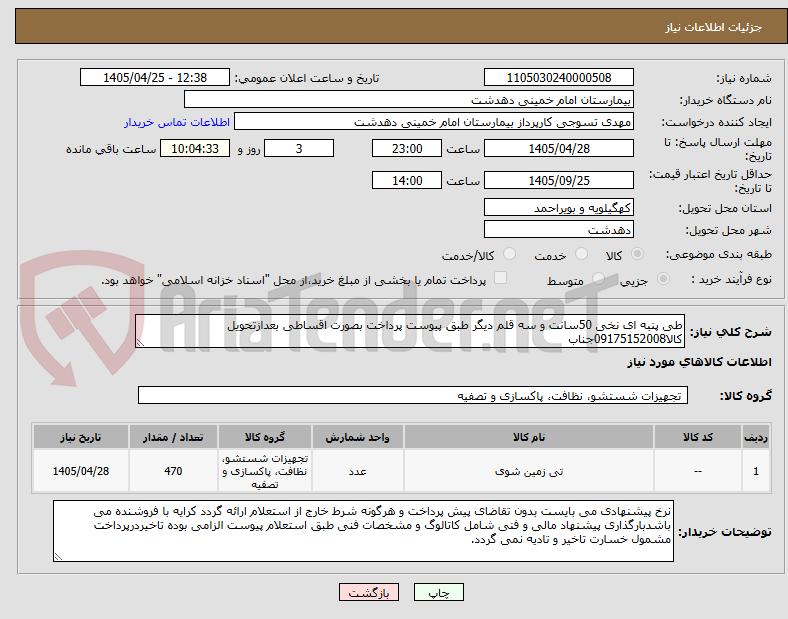Viewport: 788px width, 619px height.
Task: Click the price validity date 1405/09/25 field
Action: click(x=558, y=180)
